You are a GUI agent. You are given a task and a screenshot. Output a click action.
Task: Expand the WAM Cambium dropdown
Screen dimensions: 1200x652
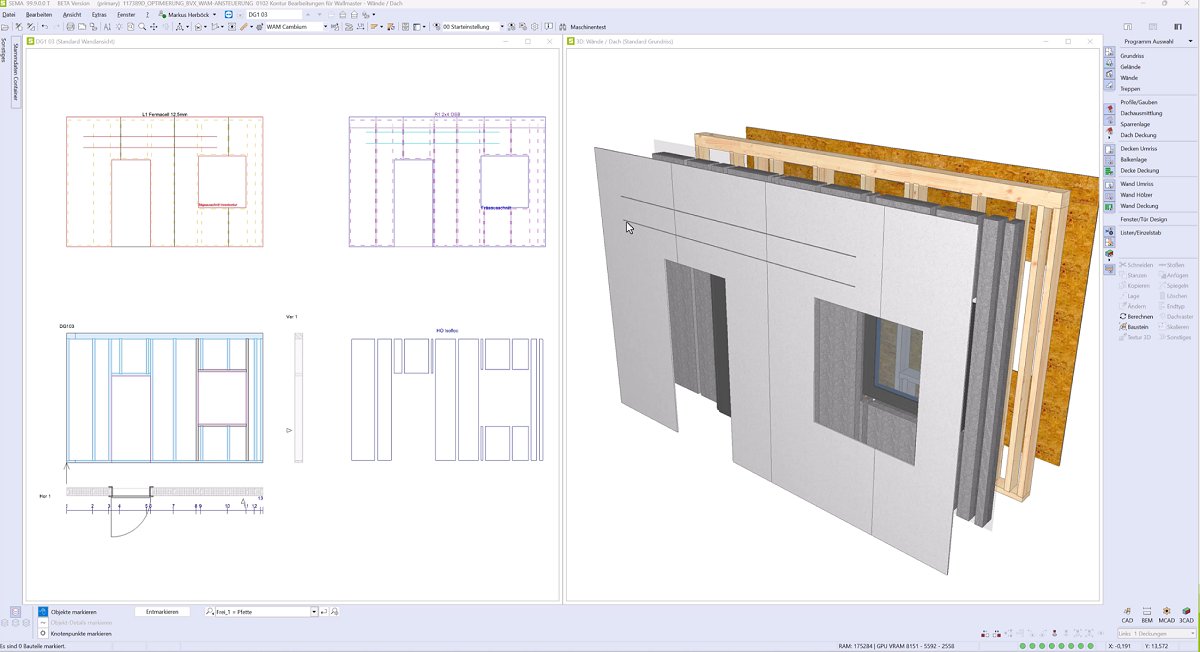pyautogui.click(x=325, y=27)
